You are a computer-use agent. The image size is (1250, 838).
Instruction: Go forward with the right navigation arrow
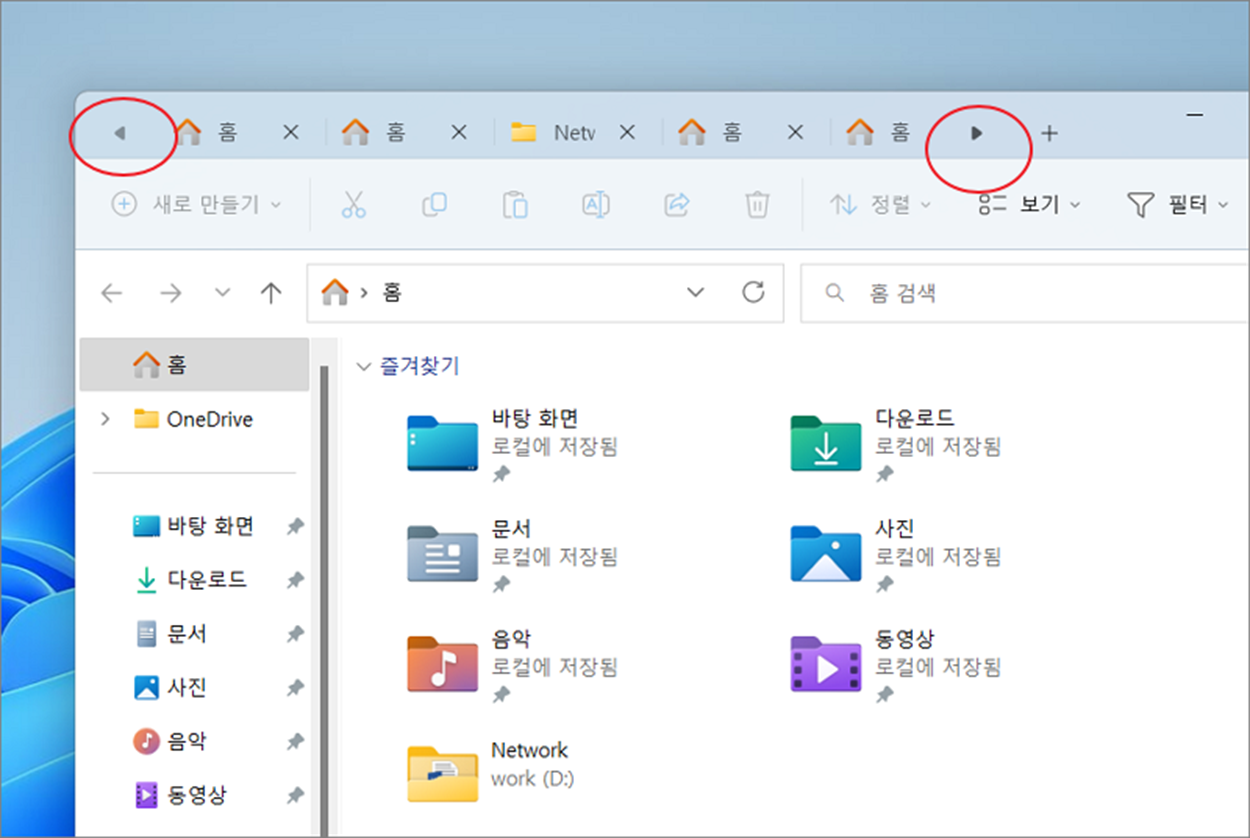171,293
